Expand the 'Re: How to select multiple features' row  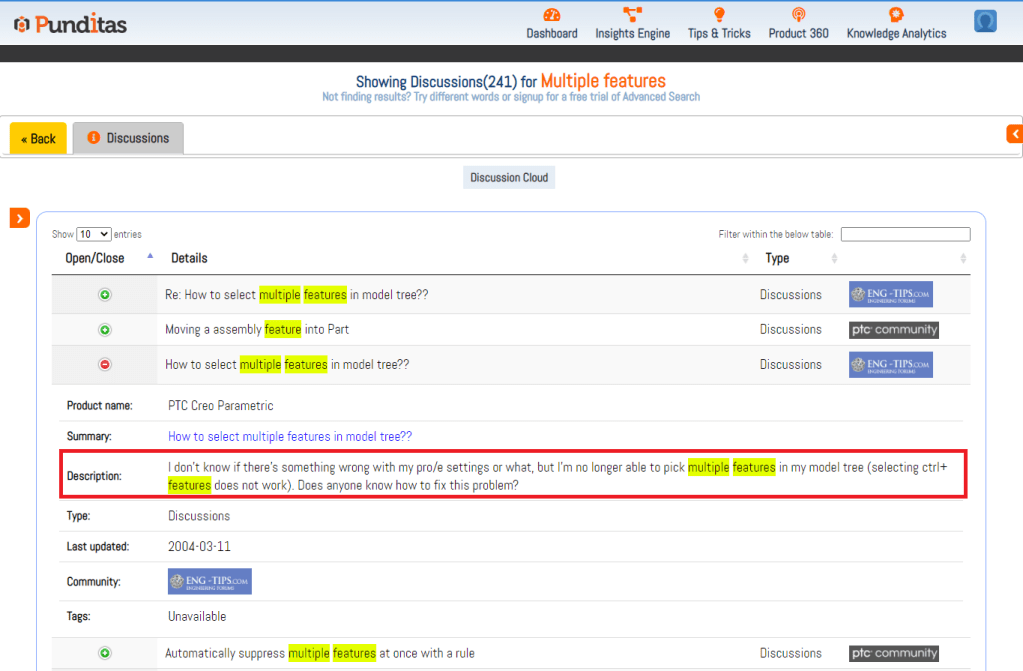click(105, 295)
